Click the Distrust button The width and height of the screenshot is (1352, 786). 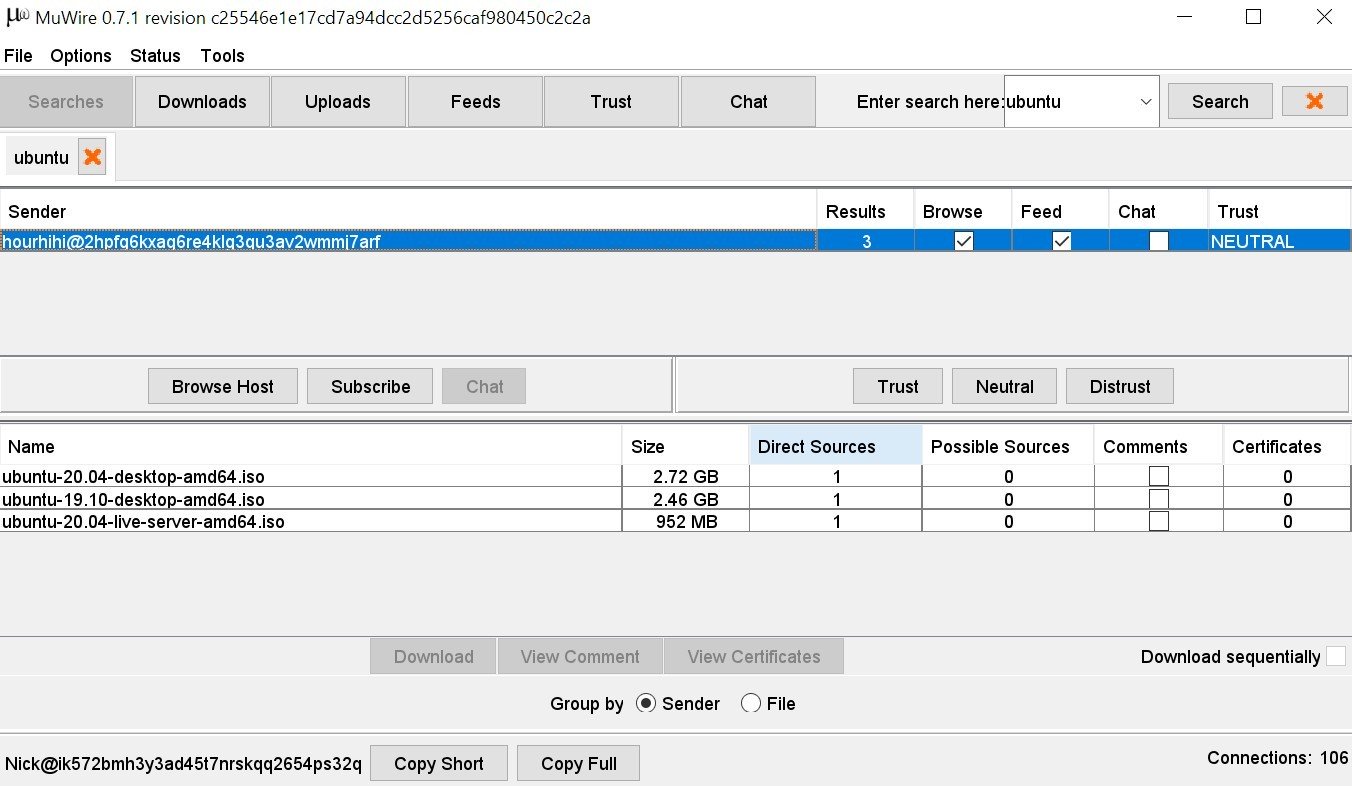tap(1120, 386)
